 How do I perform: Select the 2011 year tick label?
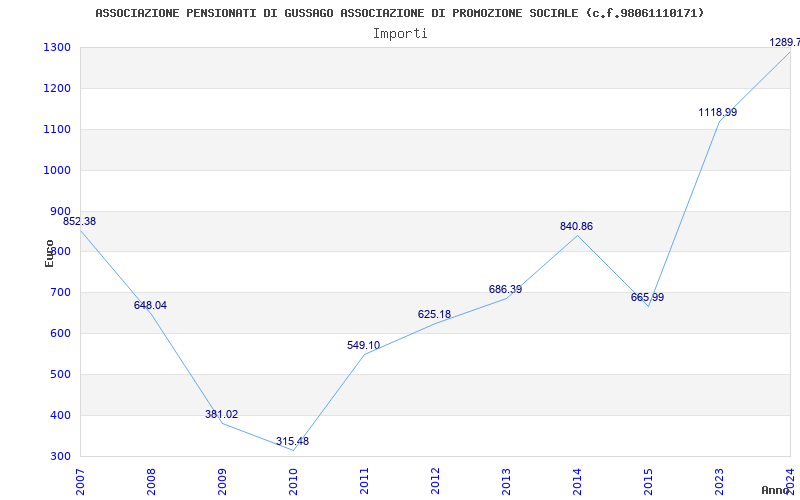[x=364, y=480]
